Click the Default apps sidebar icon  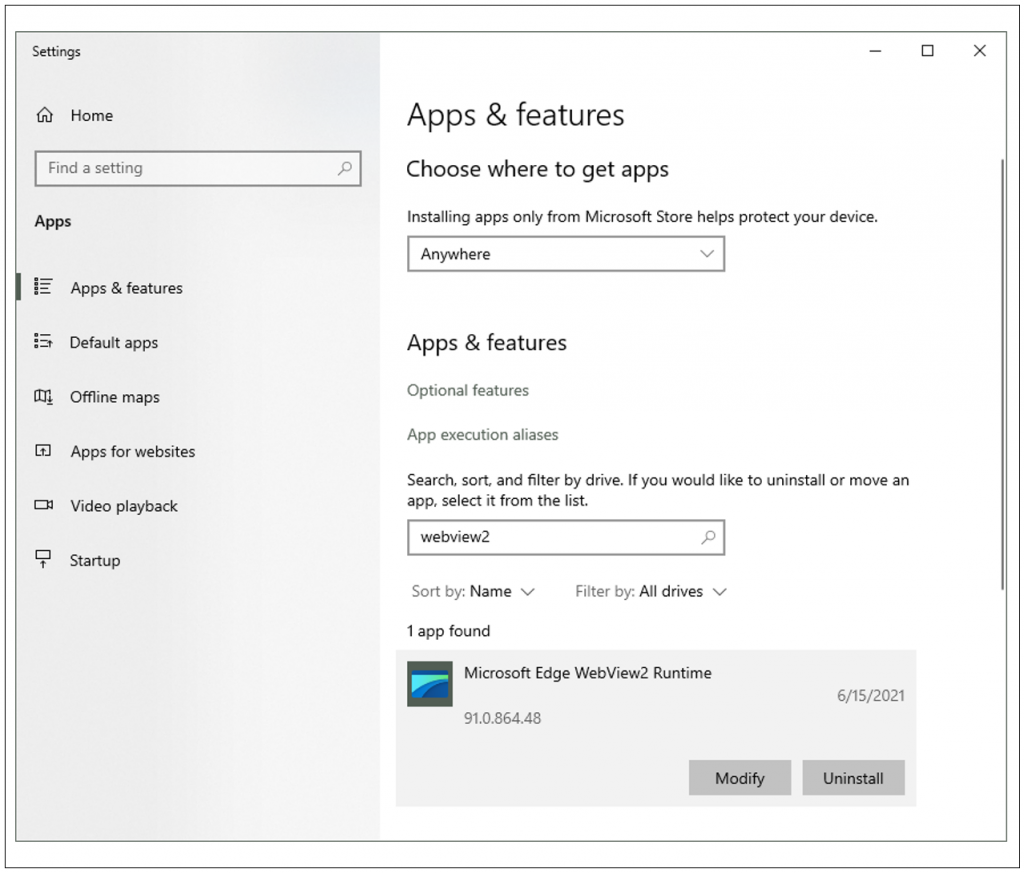43,341
